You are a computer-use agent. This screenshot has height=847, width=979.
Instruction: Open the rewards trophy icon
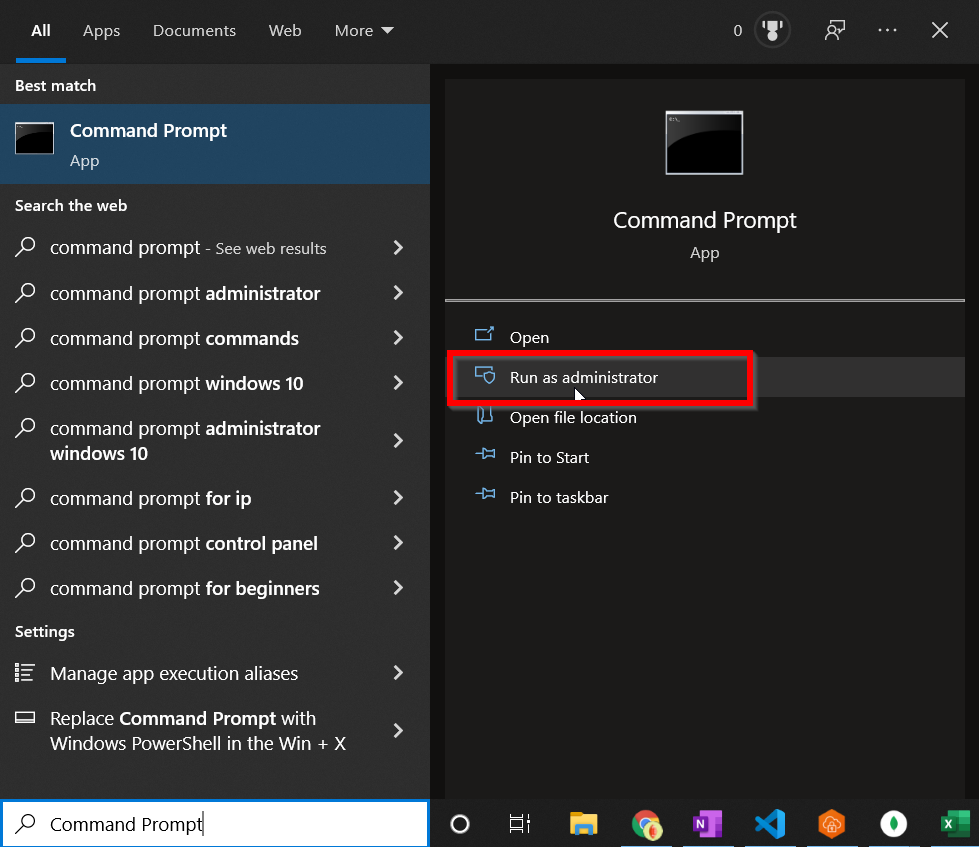[772, 30]
